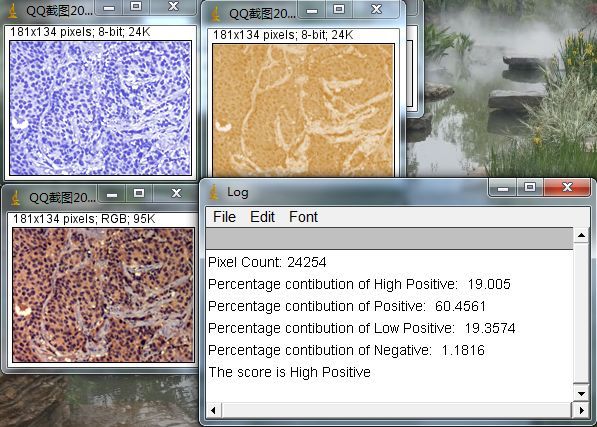
Task: Click microscope icon of the blue hematoxylin window
Action: pyautogui.click(x=13, y=10)
